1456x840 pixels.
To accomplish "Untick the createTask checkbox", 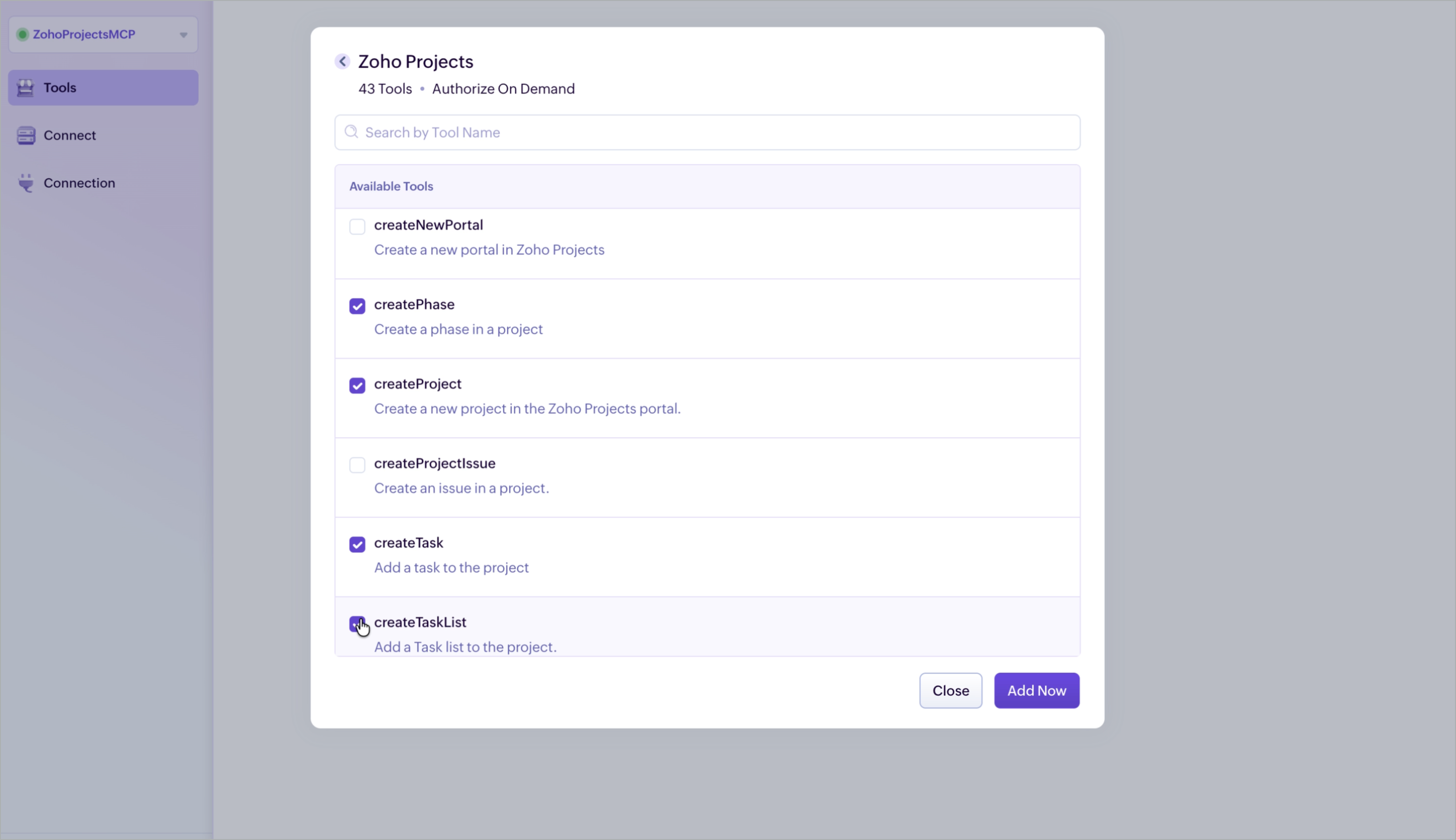I will click(357, 545).
